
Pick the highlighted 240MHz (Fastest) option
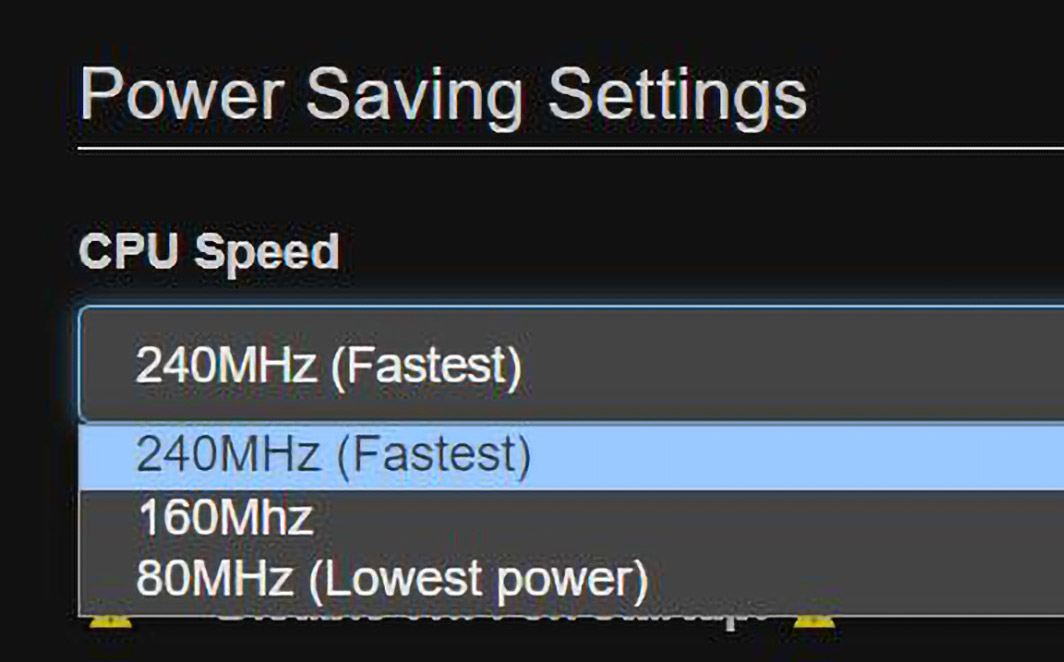334,456
